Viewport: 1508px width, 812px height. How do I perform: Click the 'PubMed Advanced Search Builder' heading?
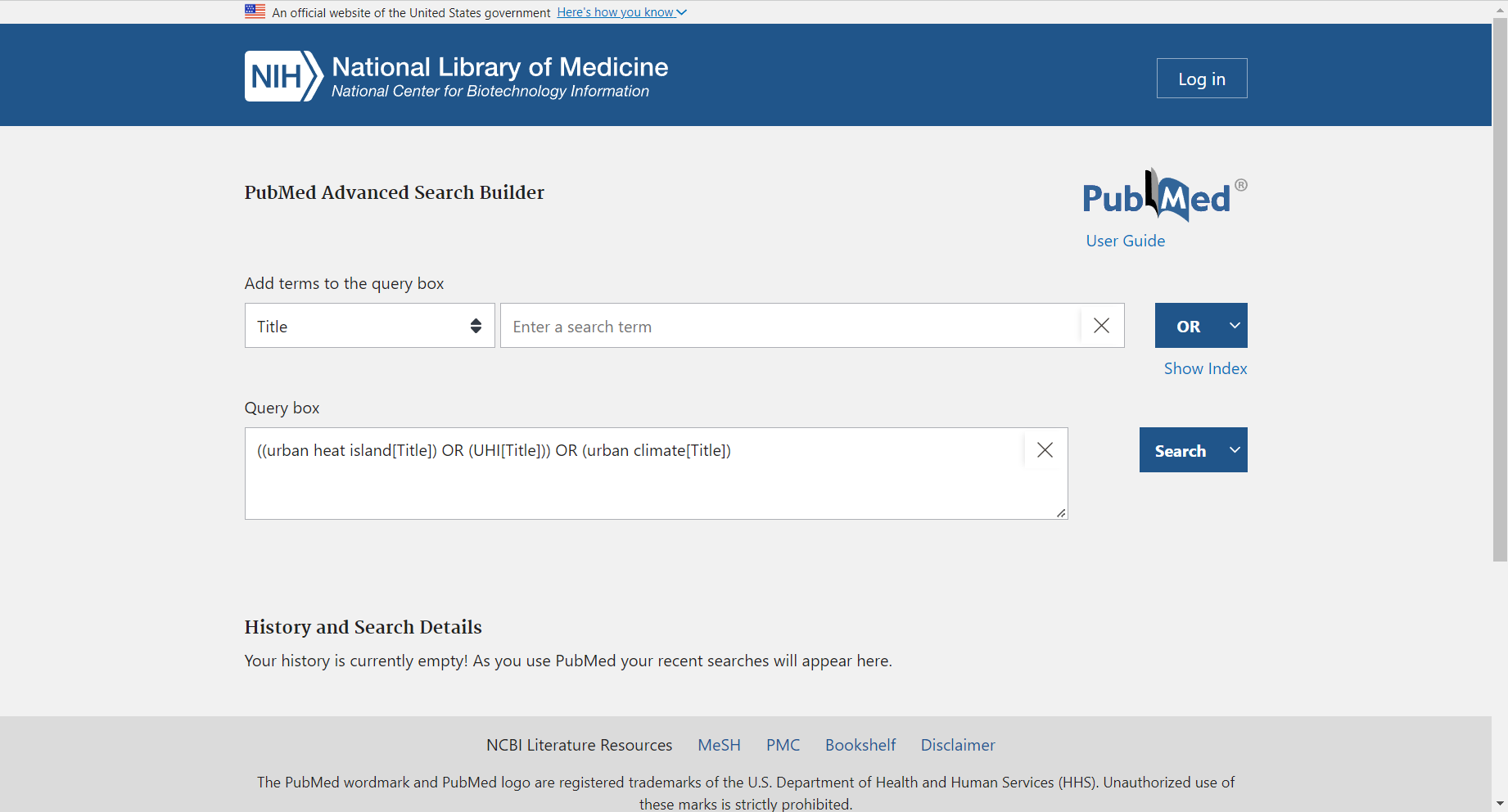point(395,192)
